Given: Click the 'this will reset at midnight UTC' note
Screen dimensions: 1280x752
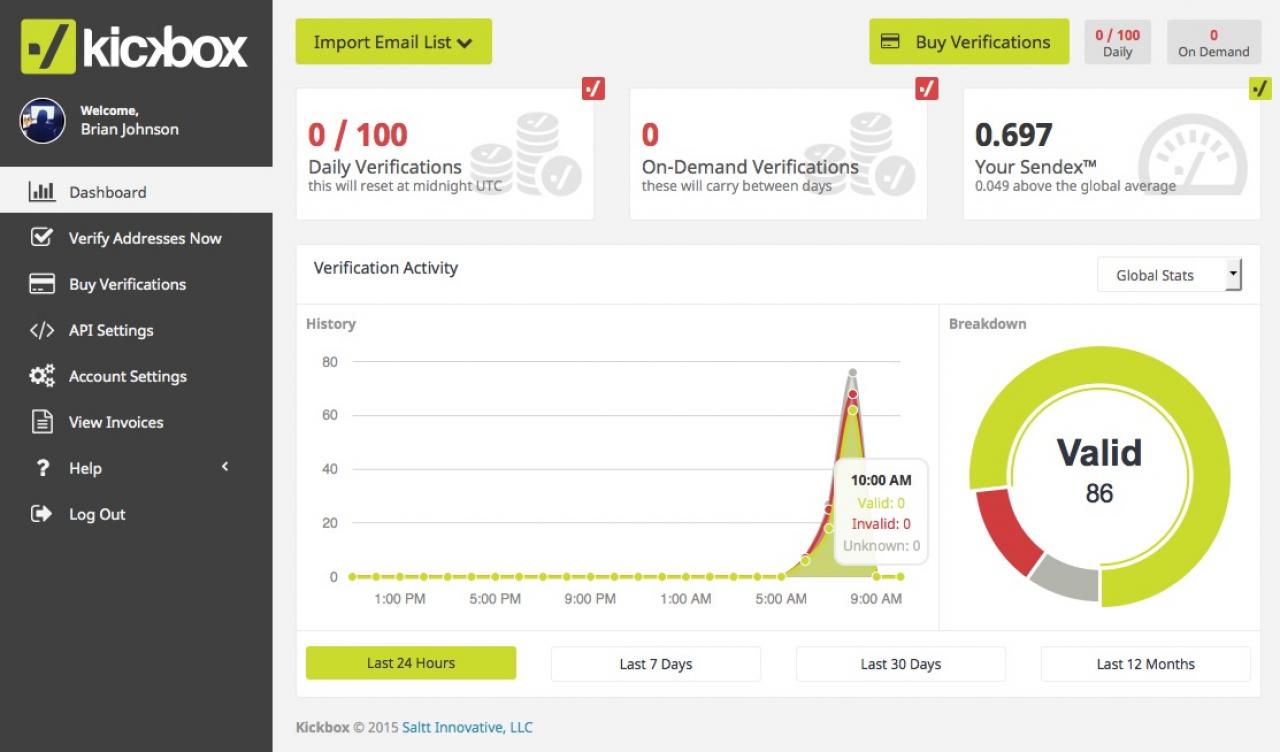Looking at the screenshot, I should coord(405,186).
